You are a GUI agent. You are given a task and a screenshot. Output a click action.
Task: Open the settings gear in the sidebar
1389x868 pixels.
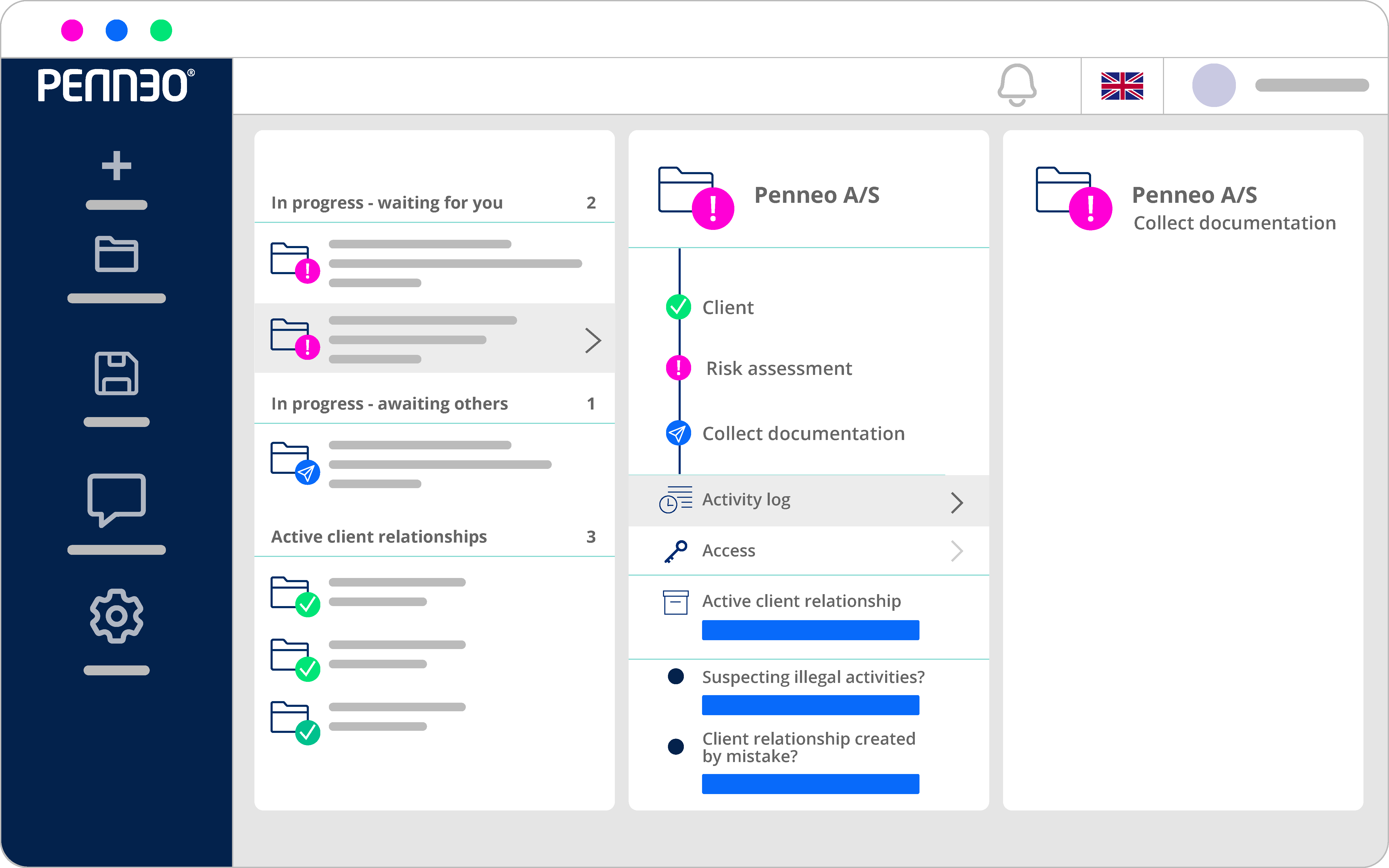click(x=117, y=616)
